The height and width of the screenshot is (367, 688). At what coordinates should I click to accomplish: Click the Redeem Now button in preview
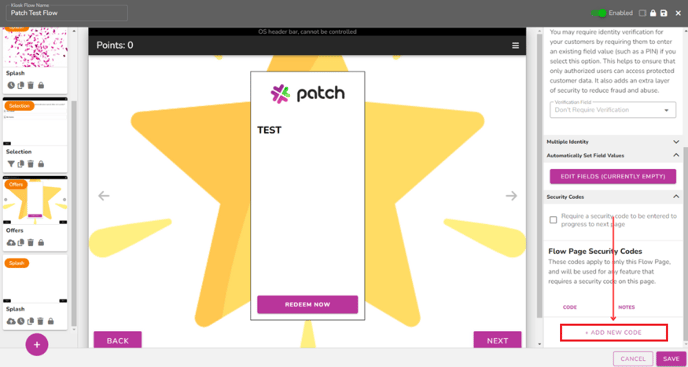308,305
